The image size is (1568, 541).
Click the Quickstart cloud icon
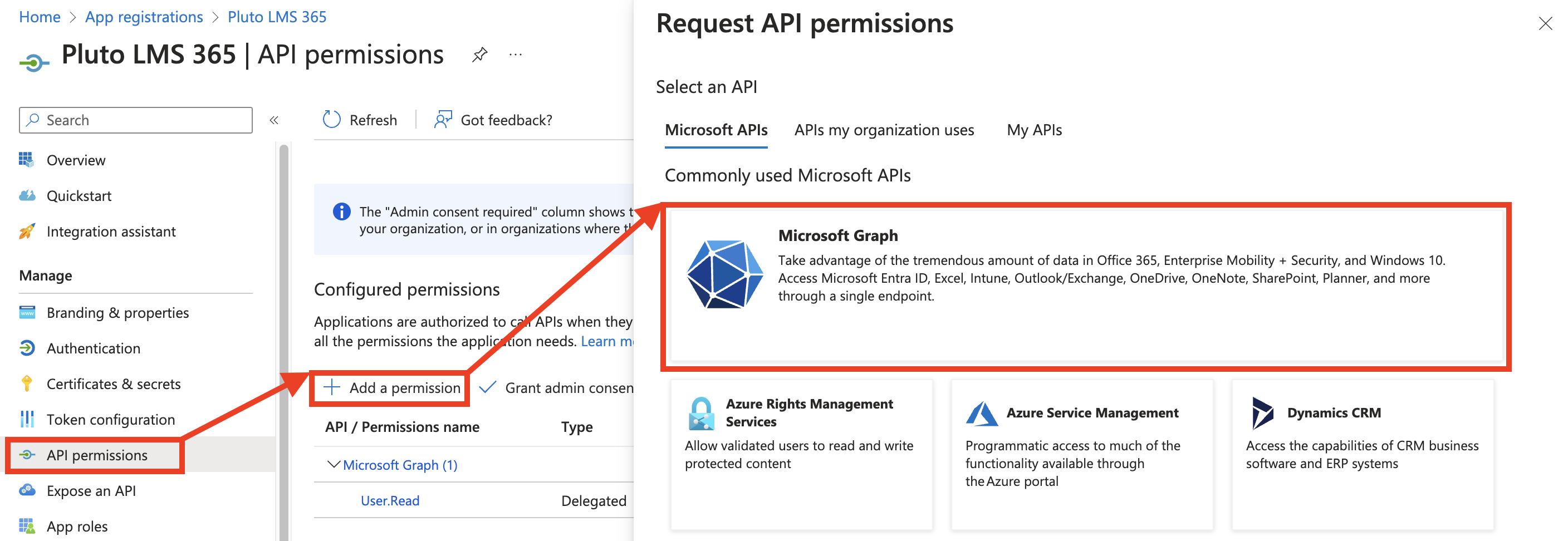pyautogui.click(x=27, y=195)
